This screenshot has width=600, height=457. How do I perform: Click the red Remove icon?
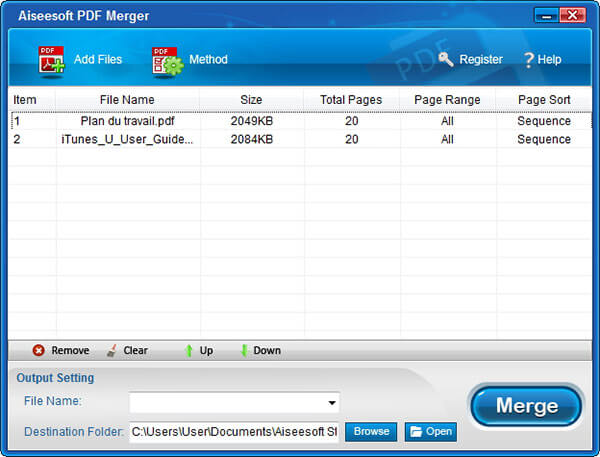[x=38, y=350]
